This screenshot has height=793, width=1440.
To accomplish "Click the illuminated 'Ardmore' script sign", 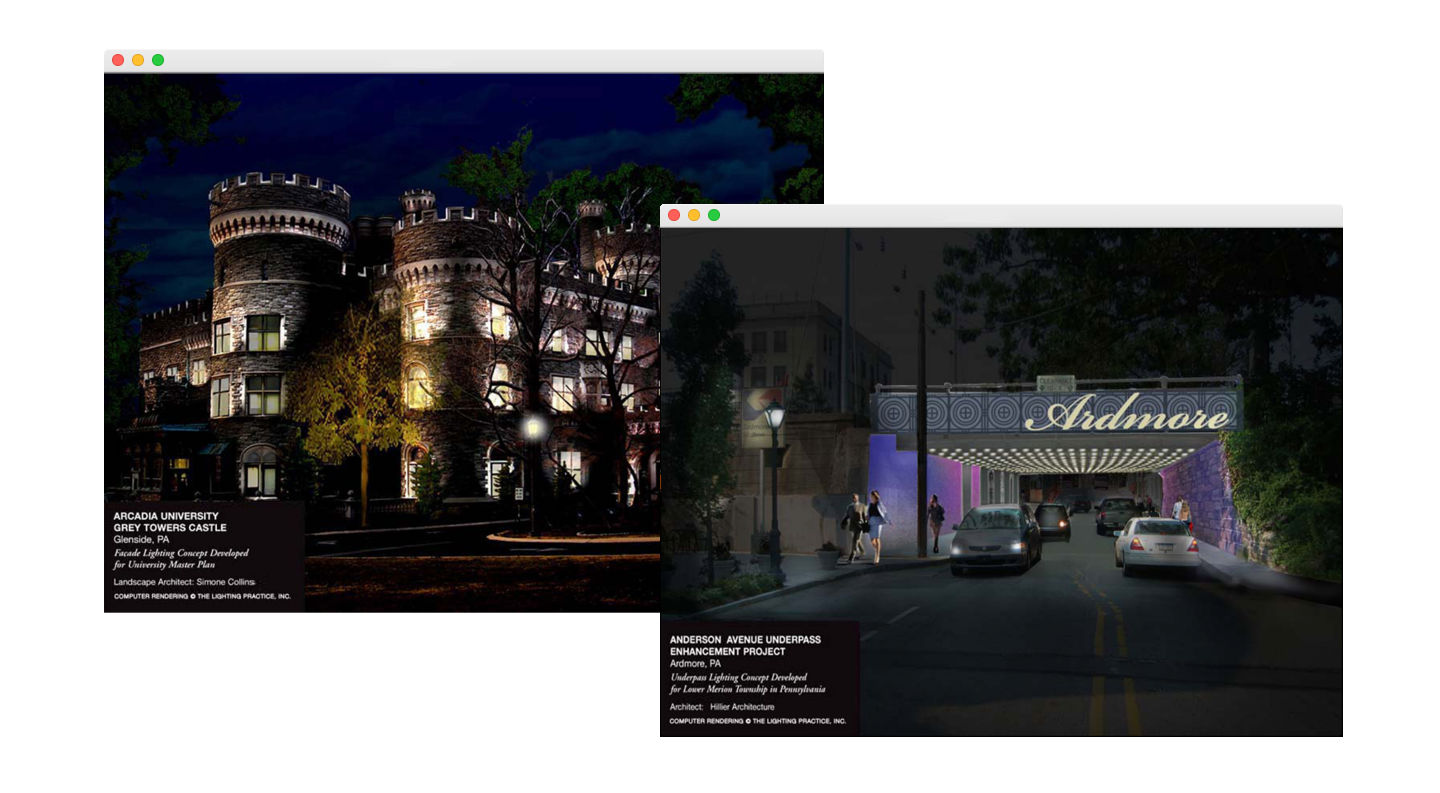I will (x=1126, y=414).
